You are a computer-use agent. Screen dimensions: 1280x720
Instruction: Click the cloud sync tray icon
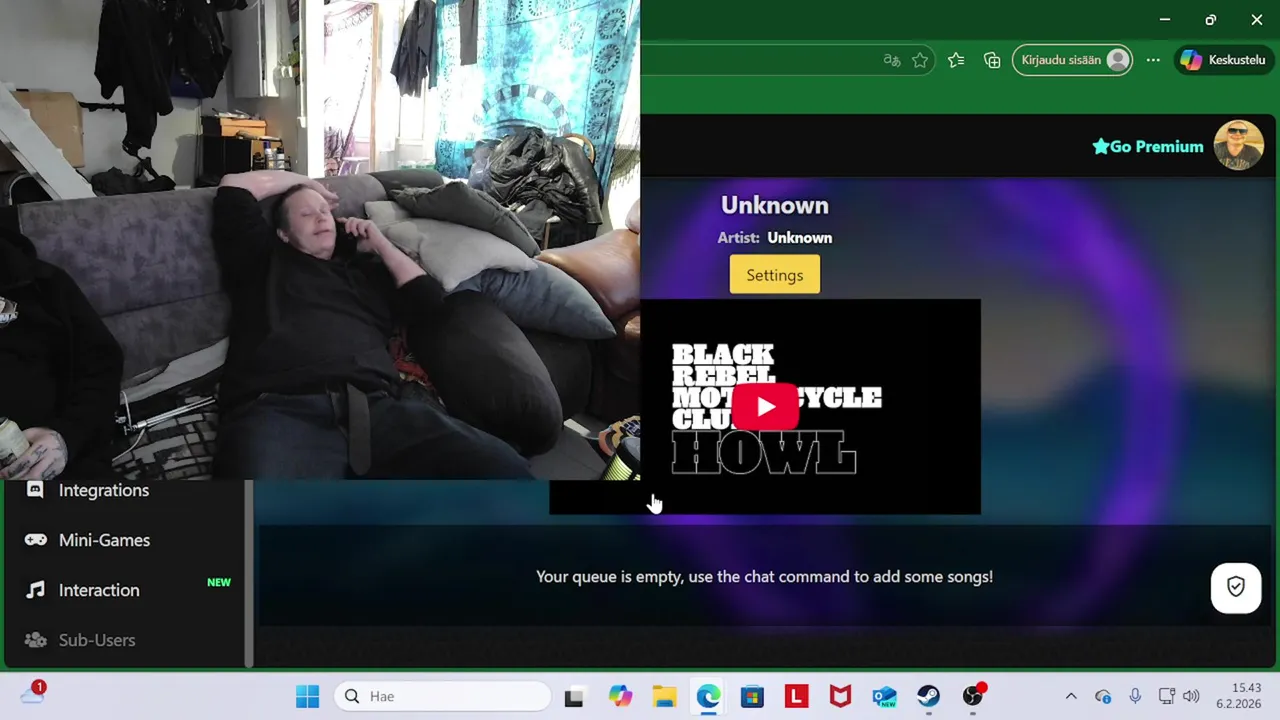click(x=1103, y=696)
